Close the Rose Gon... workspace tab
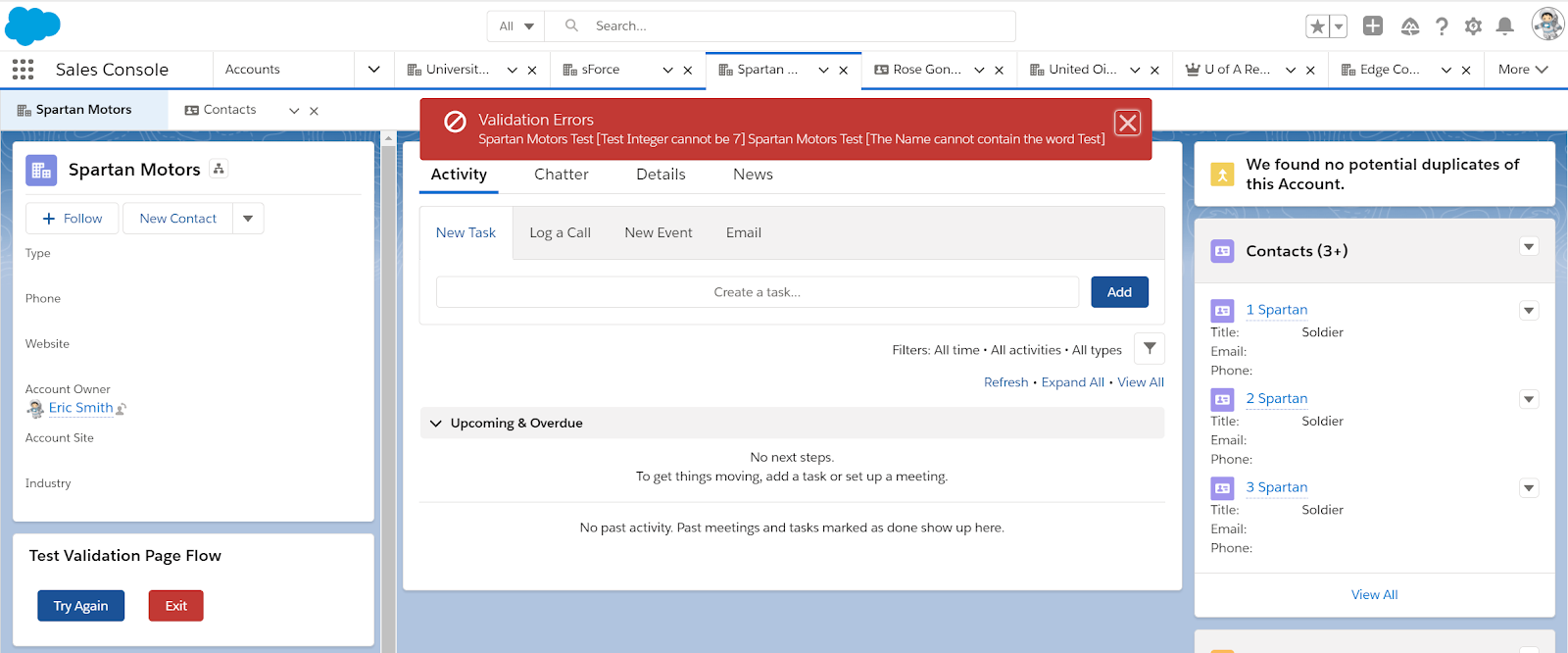The image size is (1568, 653). point(1000,71)
